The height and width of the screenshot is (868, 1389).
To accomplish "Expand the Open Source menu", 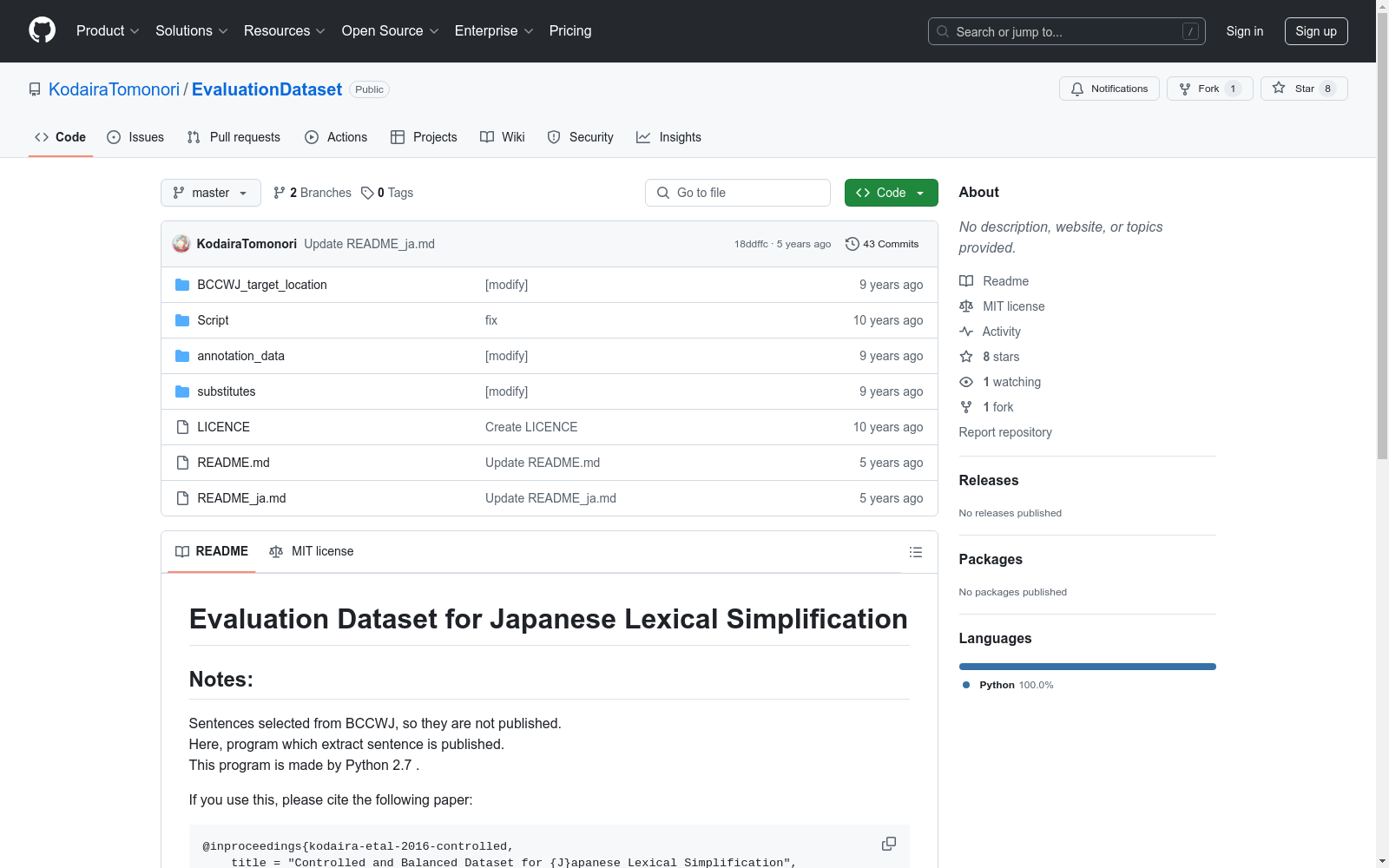I will [x=390, y=30].
